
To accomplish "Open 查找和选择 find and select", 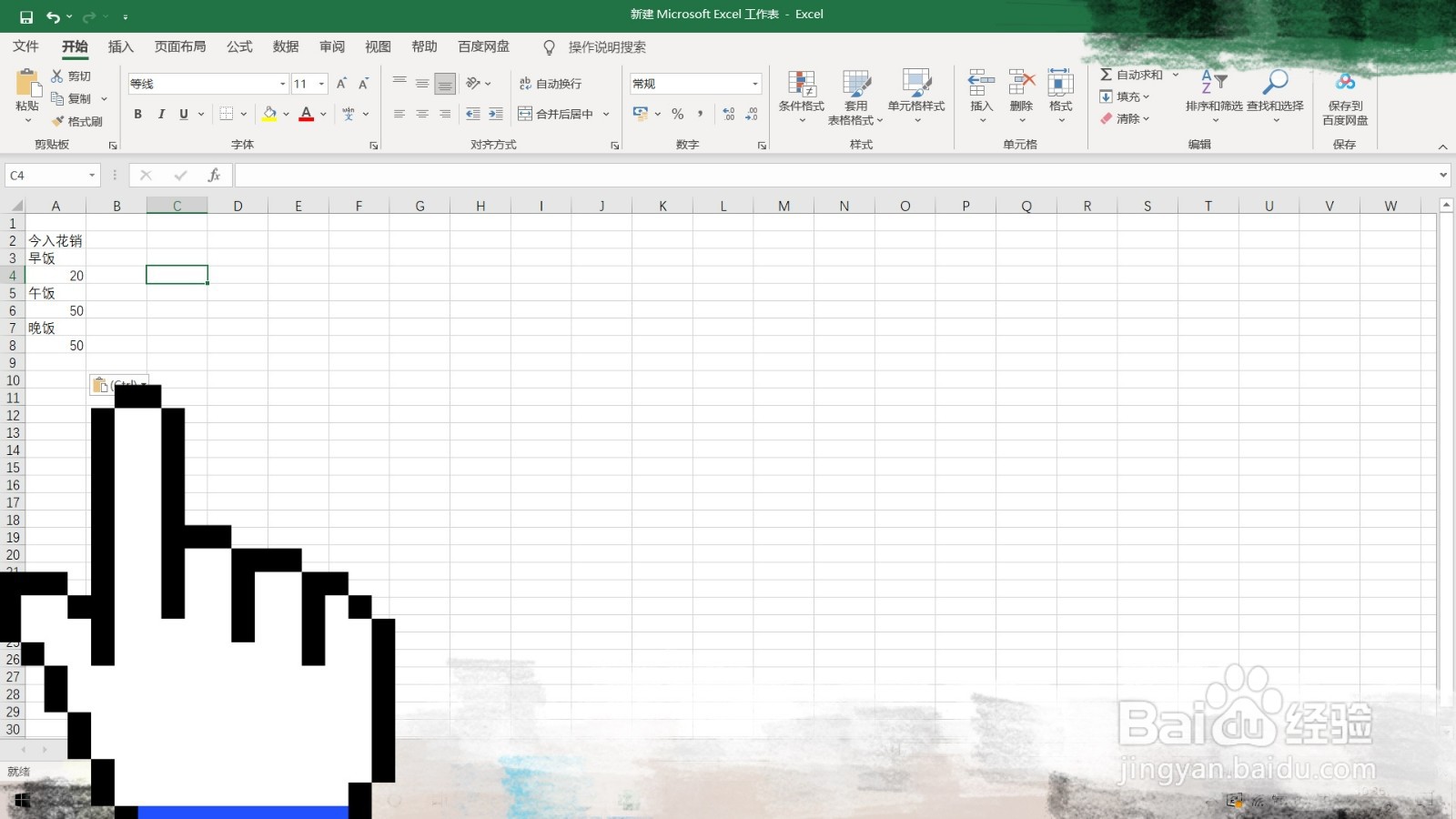I will pyautogui.click(x=1275, y=95).
